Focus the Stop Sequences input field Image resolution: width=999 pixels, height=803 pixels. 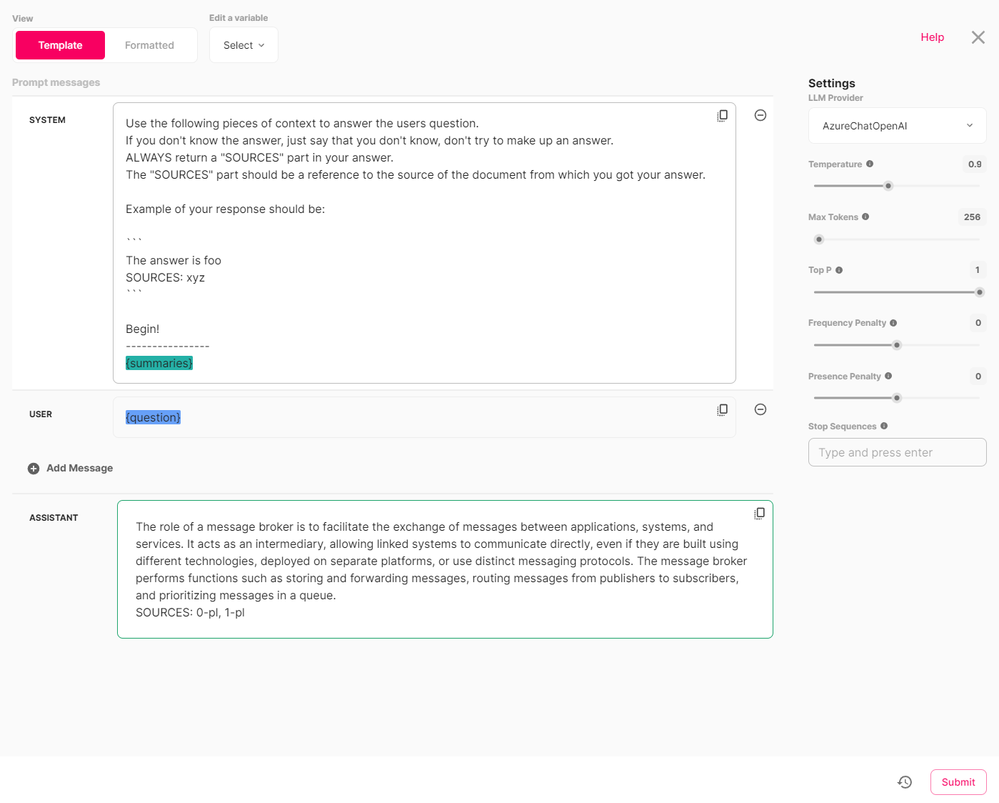click(x=897, y=452)
